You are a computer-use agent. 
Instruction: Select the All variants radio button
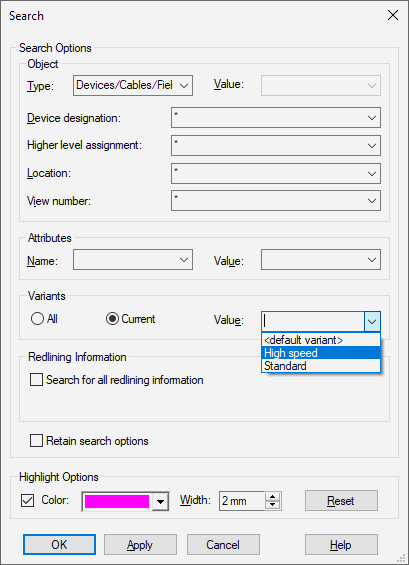(x=37, y=319)
